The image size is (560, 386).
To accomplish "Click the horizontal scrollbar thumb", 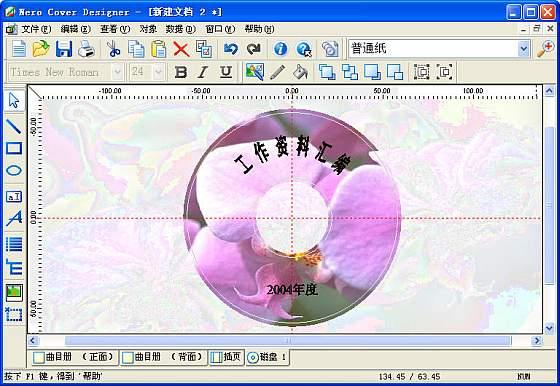I will (x=288, y=341).
